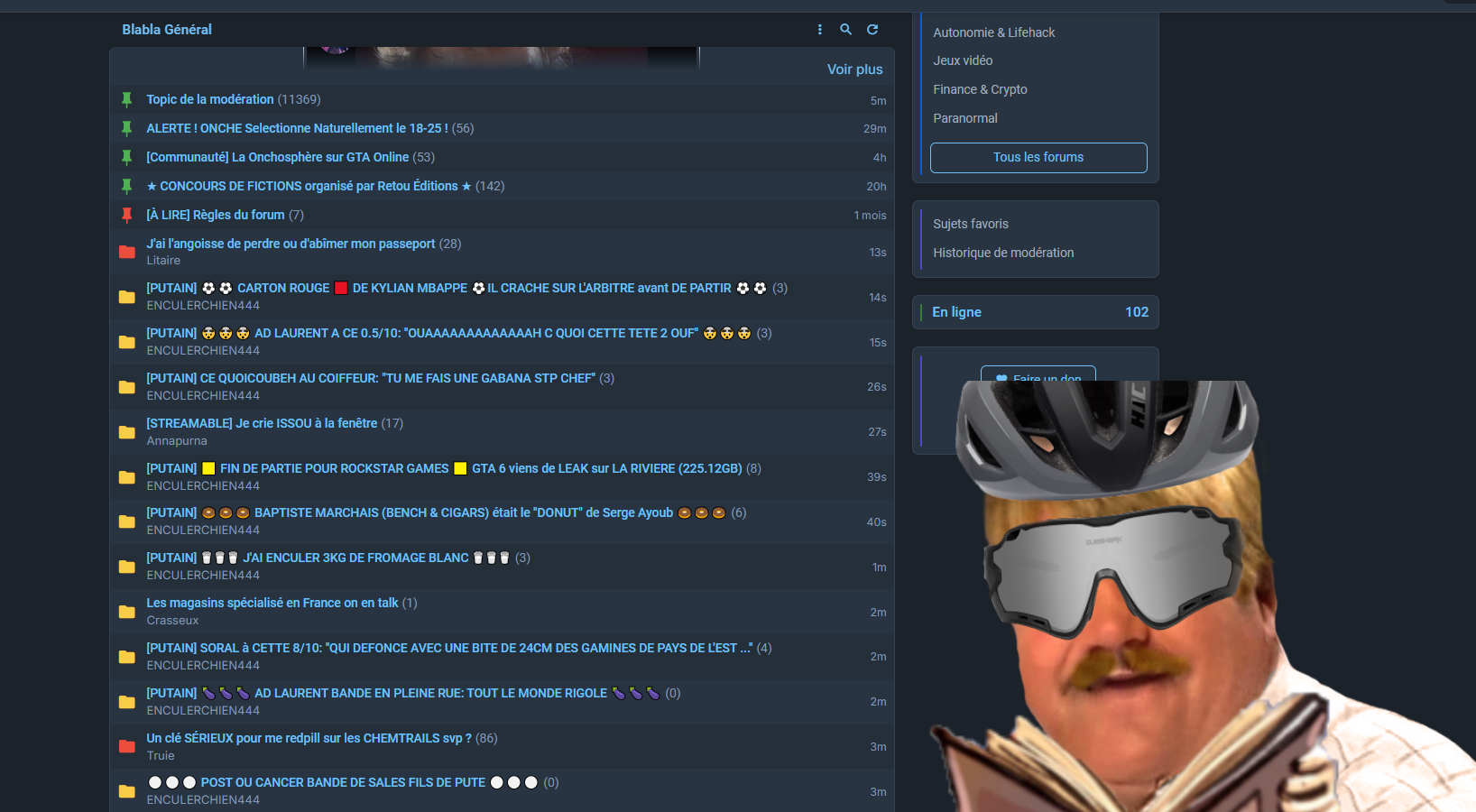
Task: Click yellow folder icon of Les magasins spécialisé topic
Action: point(127,612)
